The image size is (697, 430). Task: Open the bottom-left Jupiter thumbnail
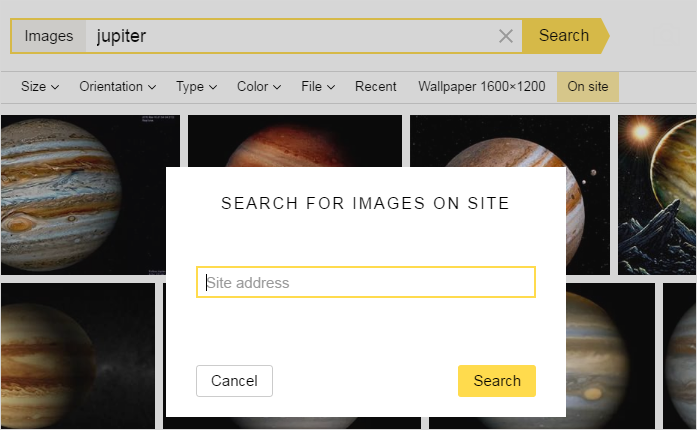(x=78, y=356)
